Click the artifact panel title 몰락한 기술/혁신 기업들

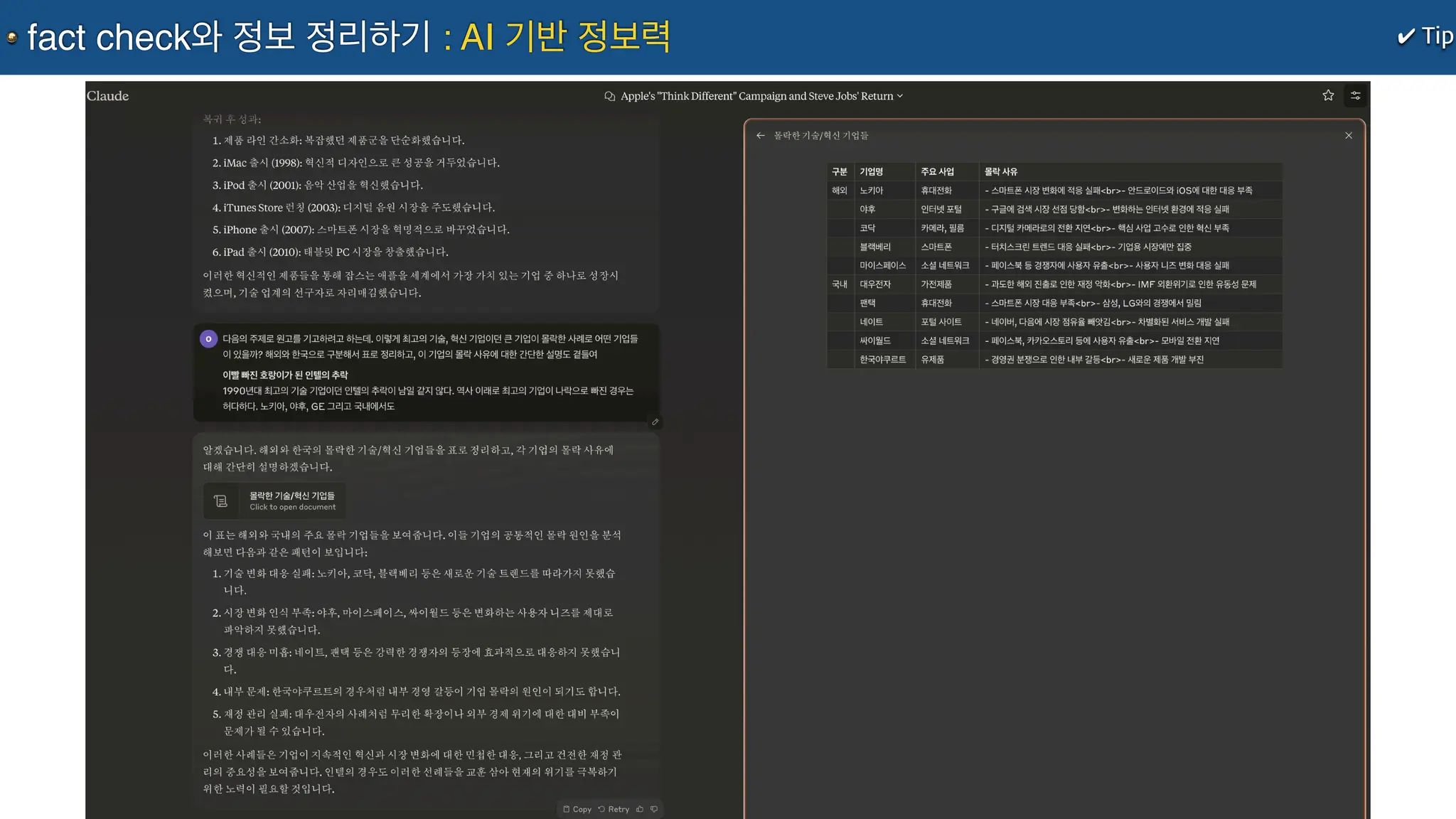pos(821,135)
